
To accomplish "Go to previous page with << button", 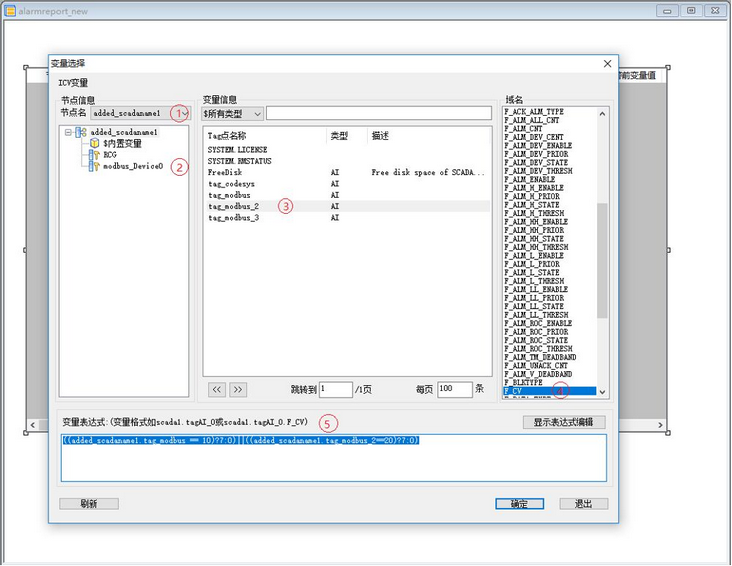I will point(217,389).
